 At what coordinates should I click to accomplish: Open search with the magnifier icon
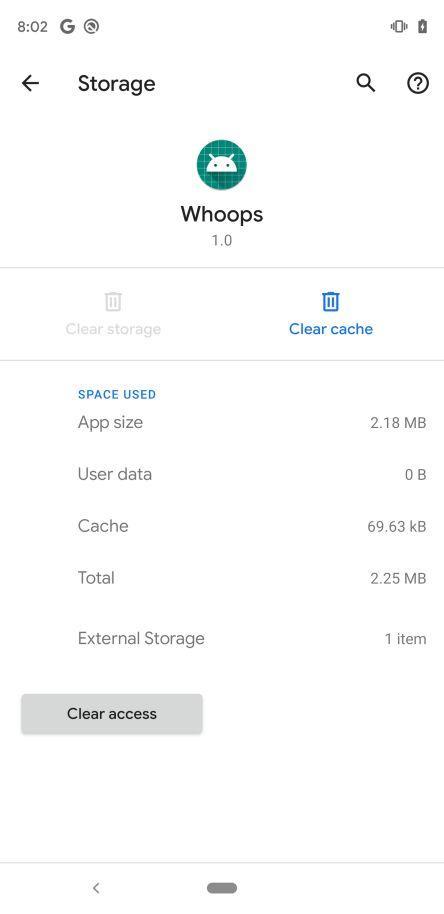366,83
